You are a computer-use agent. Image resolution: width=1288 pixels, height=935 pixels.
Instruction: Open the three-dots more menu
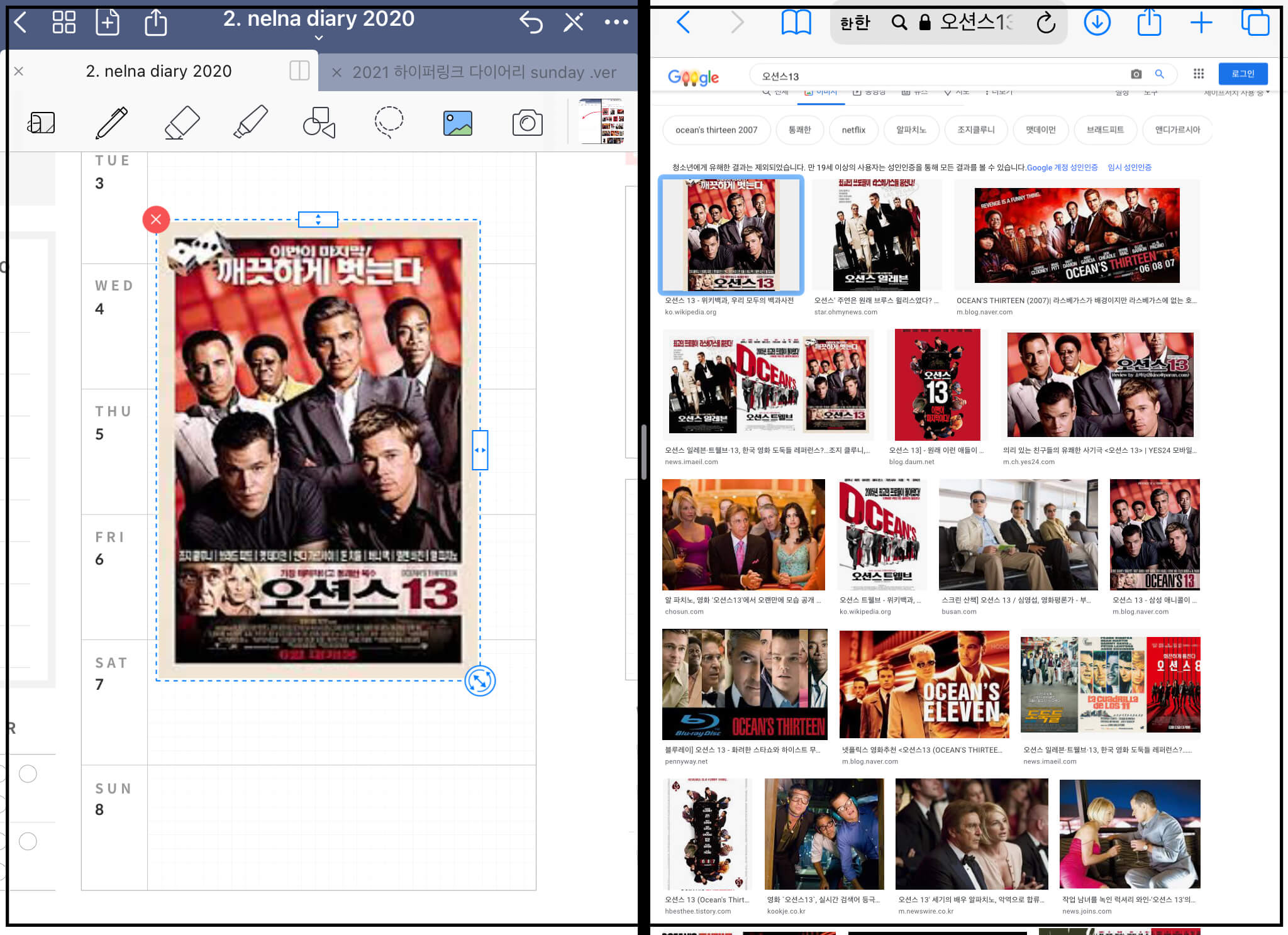click(x=616, y=23)
